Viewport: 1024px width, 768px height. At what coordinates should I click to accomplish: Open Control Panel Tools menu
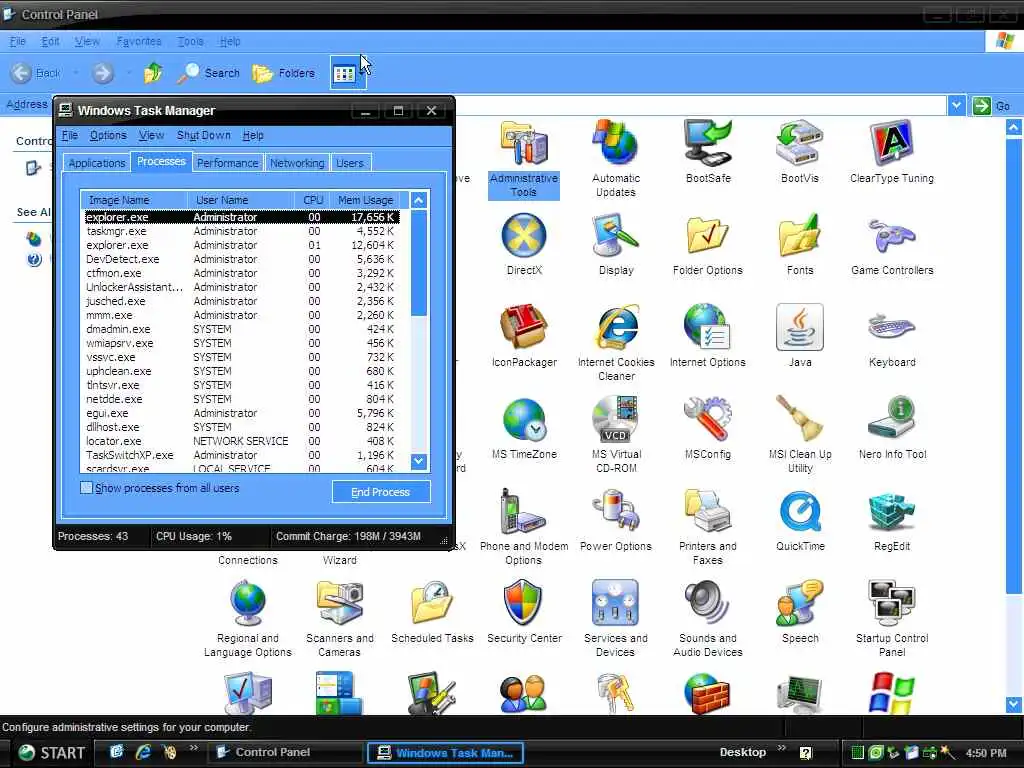[190, 41]
